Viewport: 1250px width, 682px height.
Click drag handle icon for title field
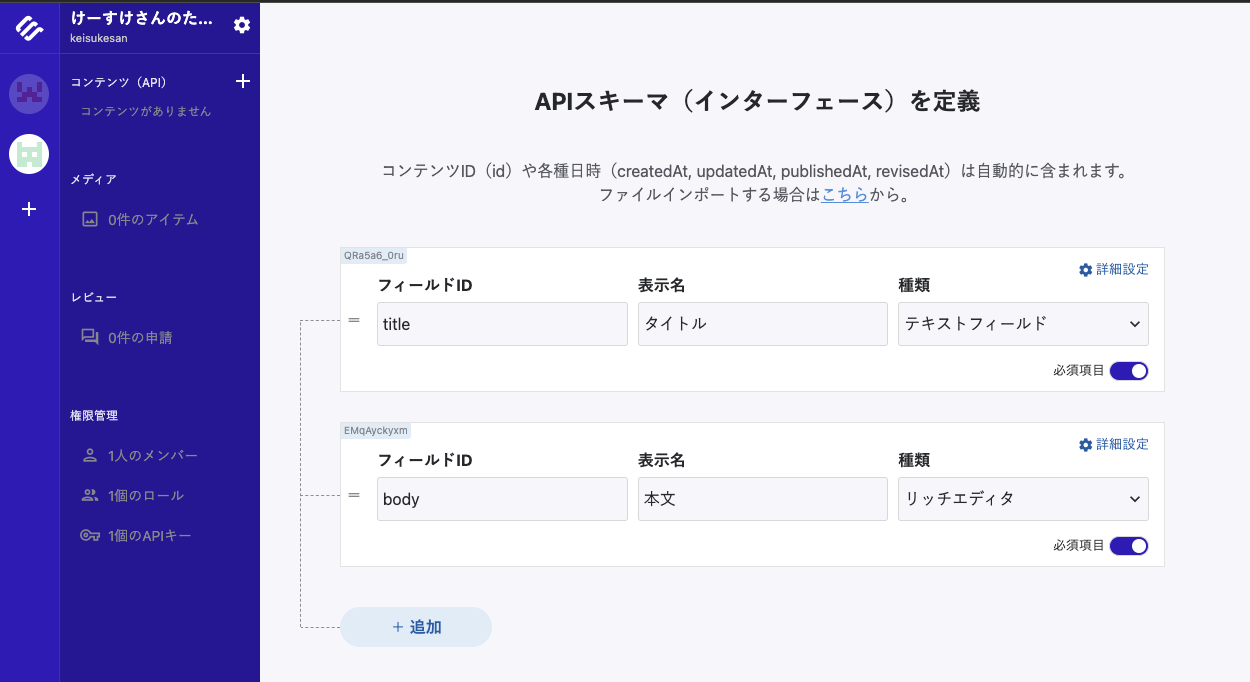click(353, 320)
